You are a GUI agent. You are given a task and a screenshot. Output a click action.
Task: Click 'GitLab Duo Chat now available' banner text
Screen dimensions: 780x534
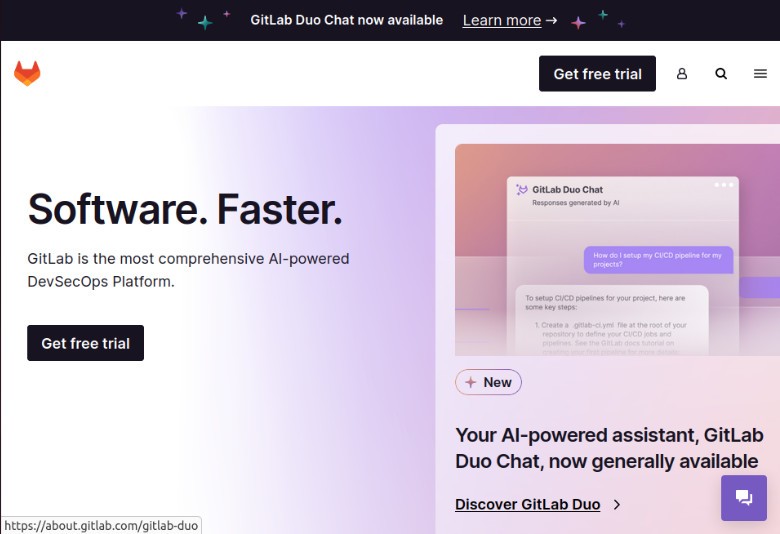click(346, 20)
